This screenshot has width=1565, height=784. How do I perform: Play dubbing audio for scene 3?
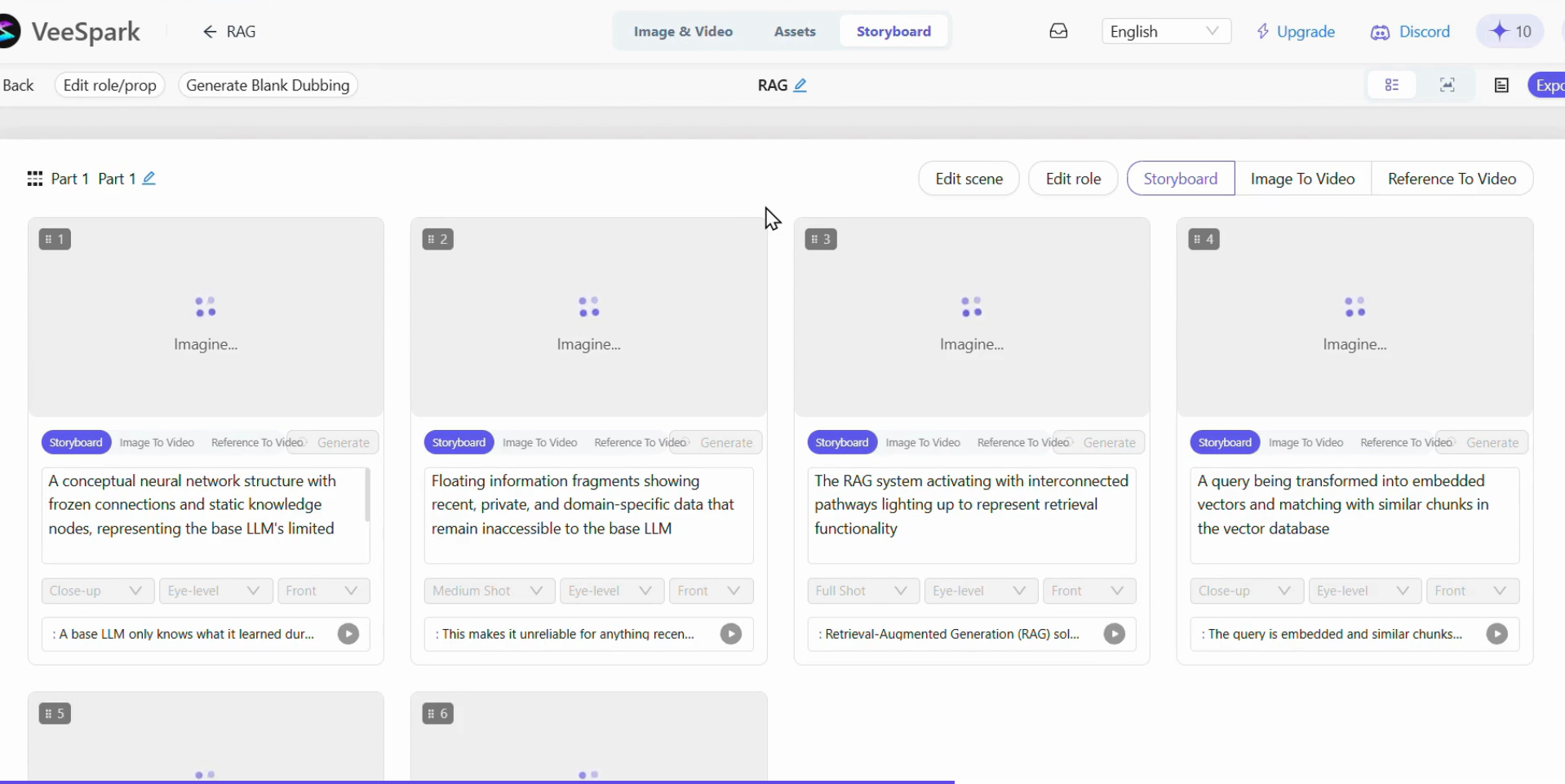point(1115,634)
